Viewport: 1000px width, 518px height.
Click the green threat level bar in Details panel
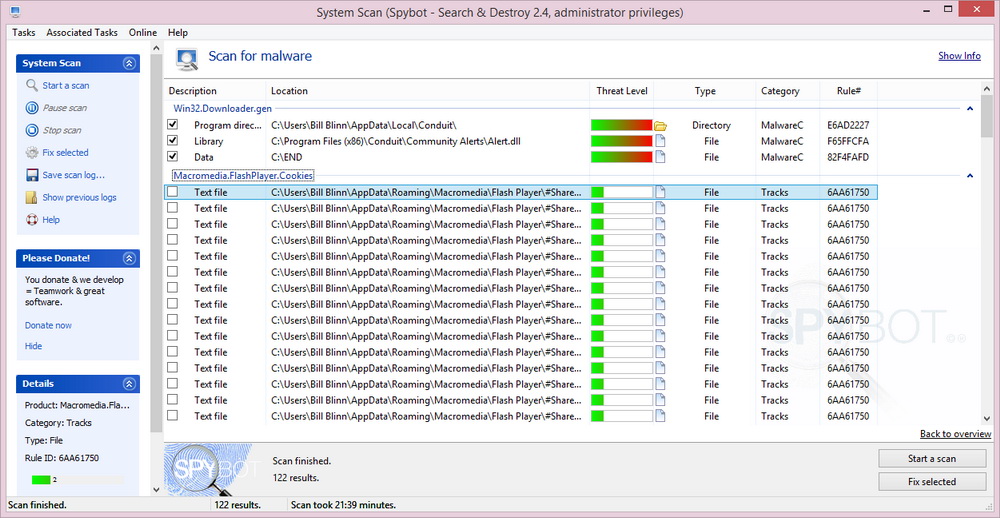41,479
